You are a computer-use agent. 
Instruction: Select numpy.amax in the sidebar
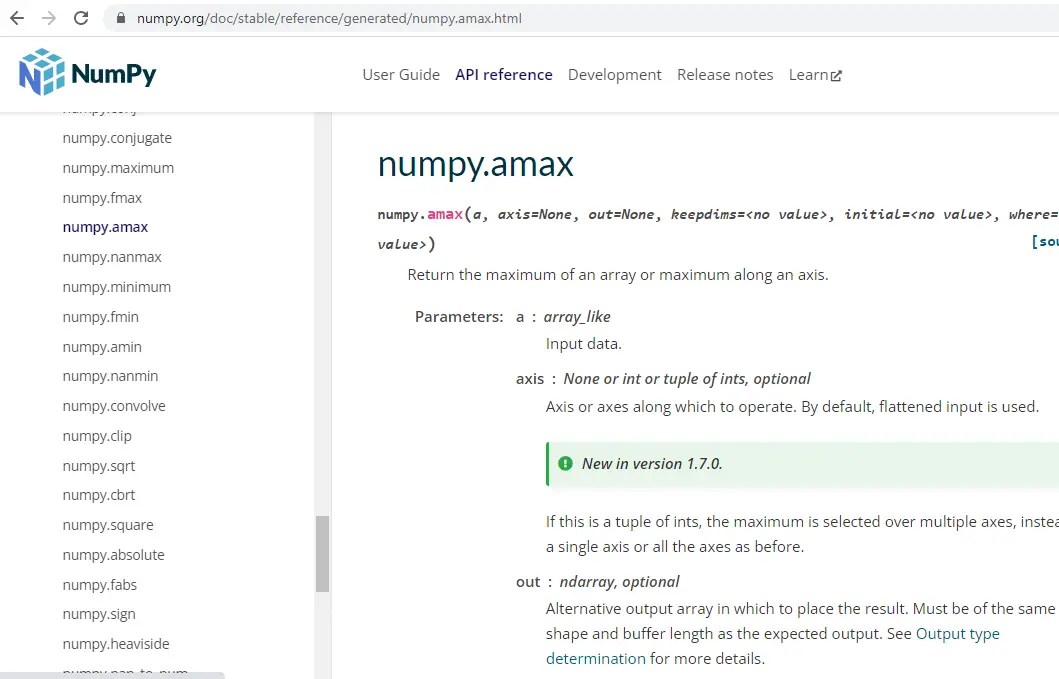[105, 228]
